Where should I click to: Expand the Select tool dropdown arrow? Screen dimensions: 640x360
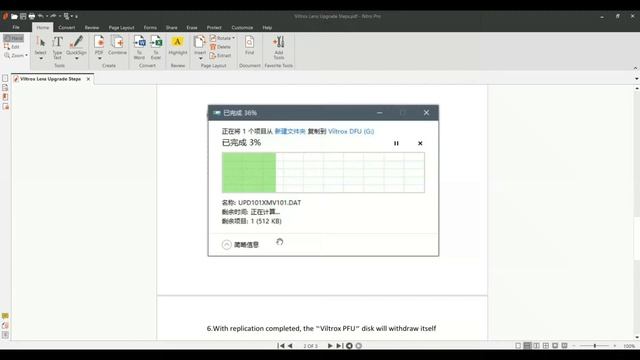(x=41, y=59)
